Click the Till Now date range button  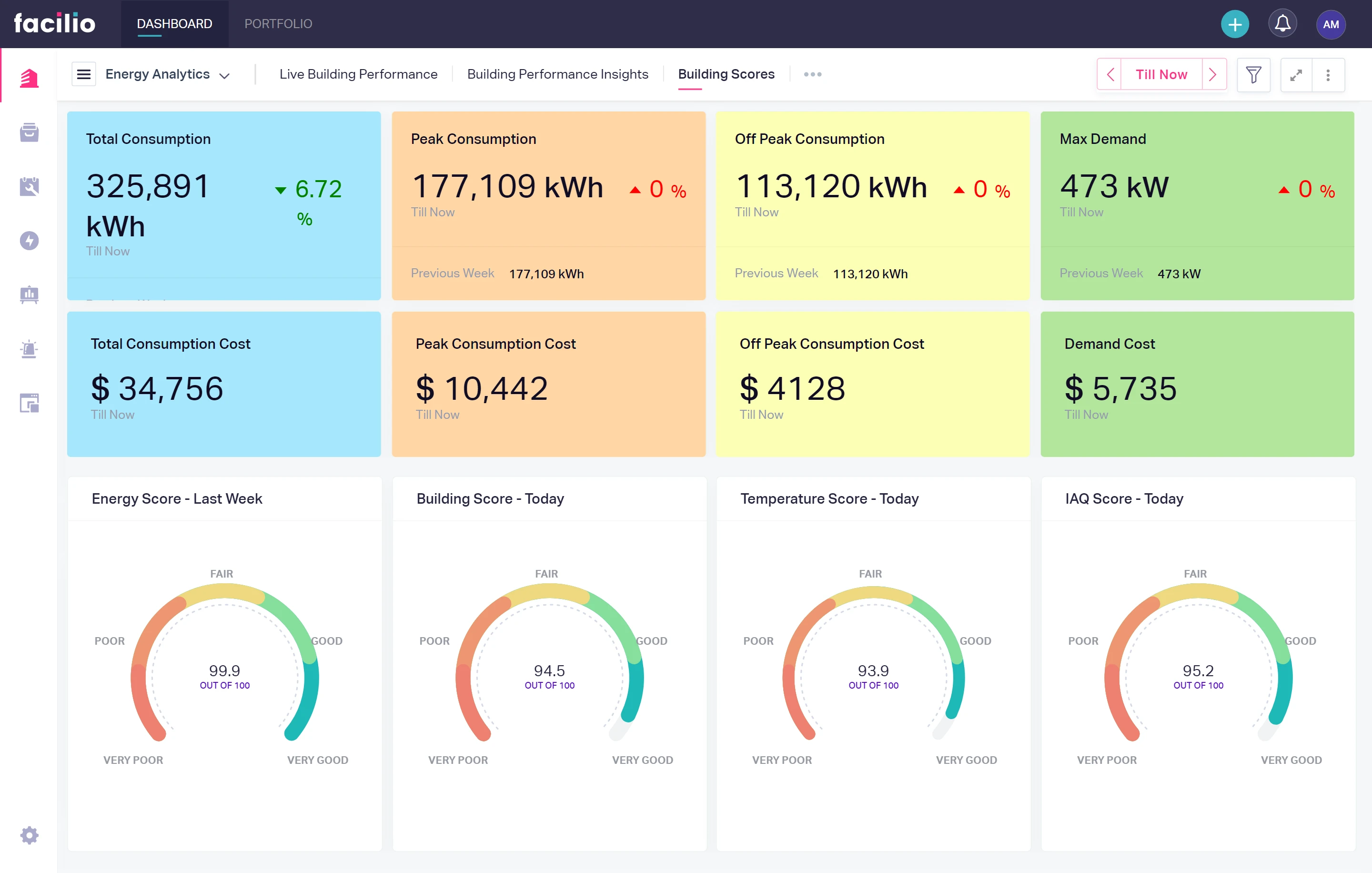(x=1161, y=75)
